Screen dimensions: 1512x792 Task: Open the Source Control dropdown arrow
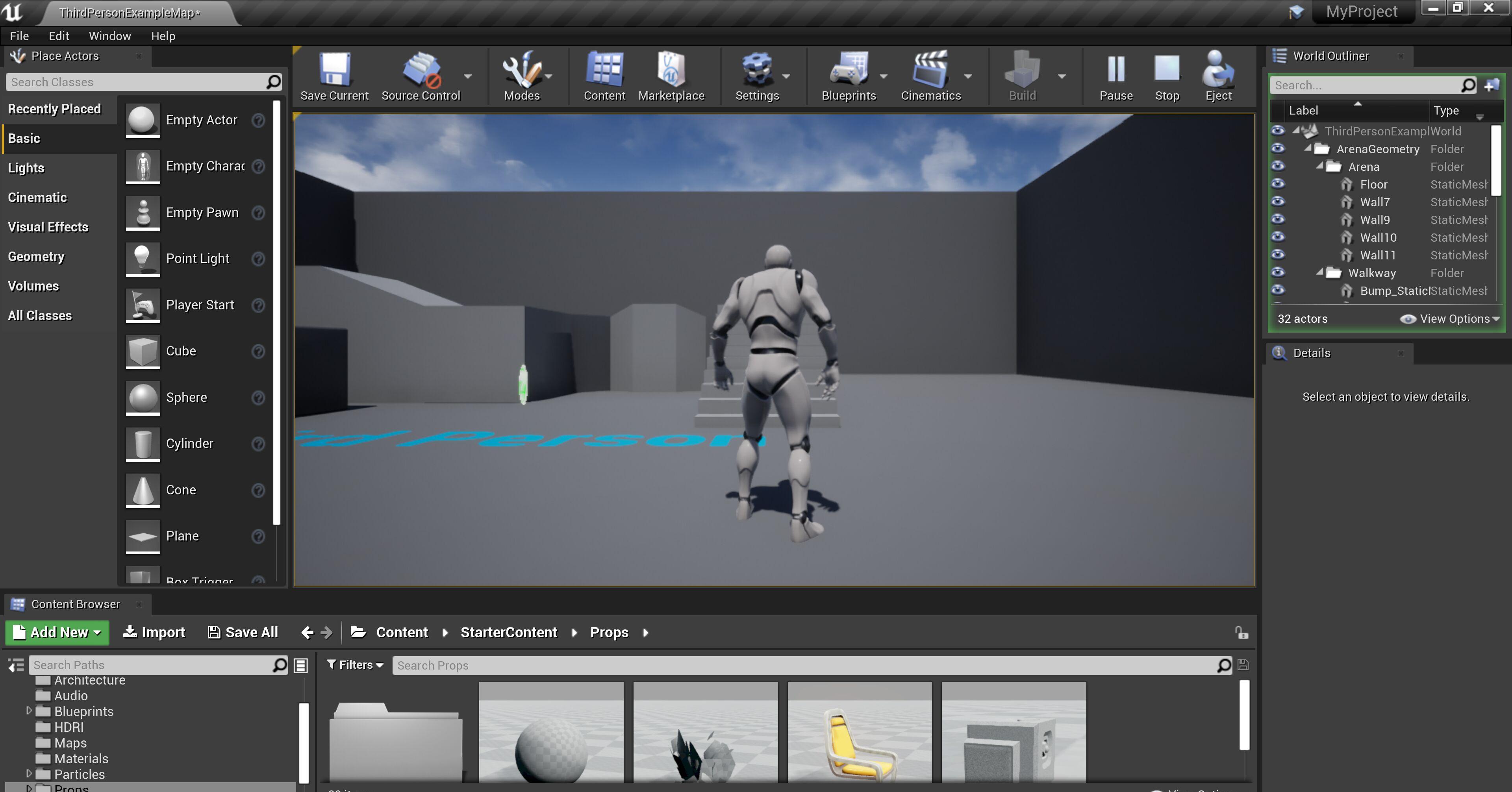click(x=468, y=76)
